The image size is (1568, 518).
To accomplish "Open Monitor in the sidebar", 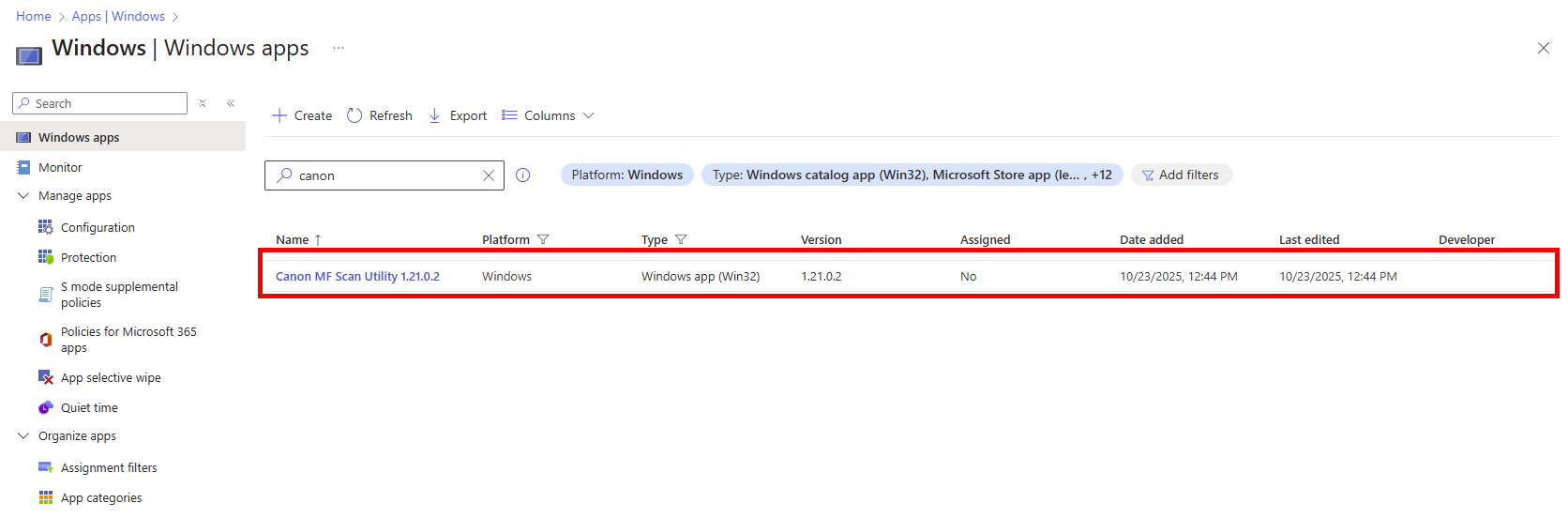I will click(60, 167).
